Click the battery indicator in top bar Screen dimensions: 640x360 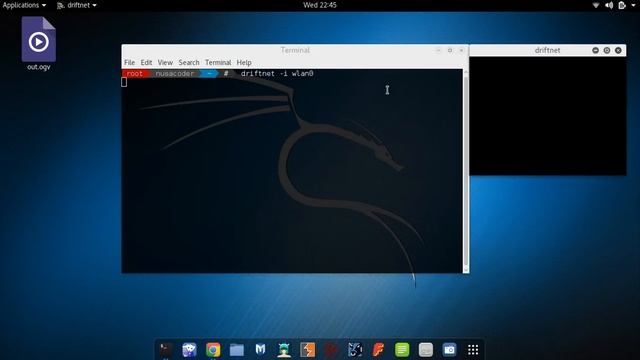[622, 5]
